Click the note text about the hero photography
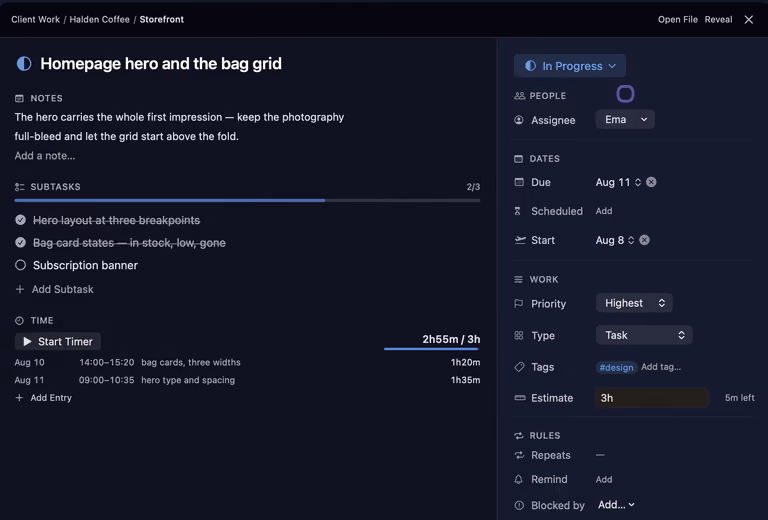Viewport: 768px width, 520px height. click(179, 127)
